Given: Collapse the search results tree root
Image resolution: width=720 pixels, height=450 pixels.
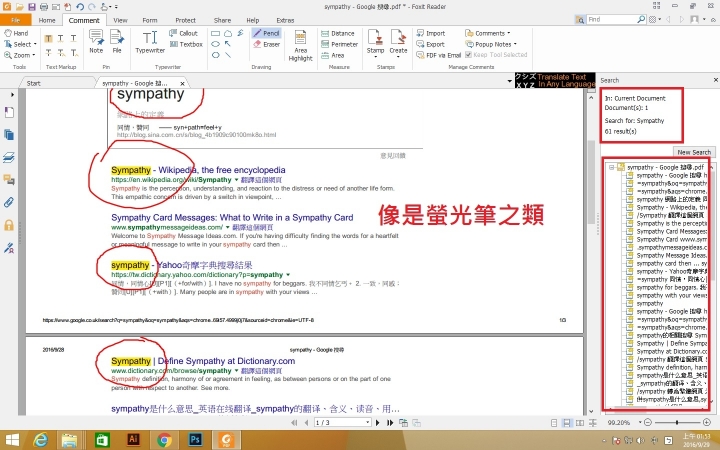Looking at the screenshot, I should 612,168.
